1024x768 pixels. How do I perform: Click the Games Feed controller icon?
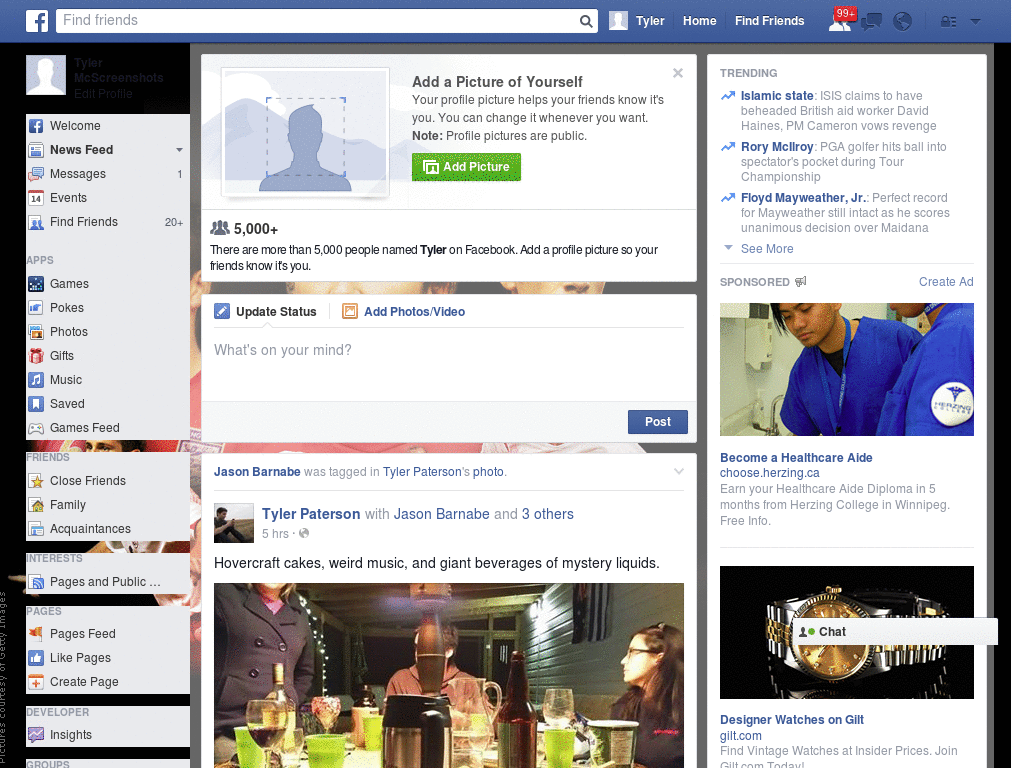[x=36, y=428]
